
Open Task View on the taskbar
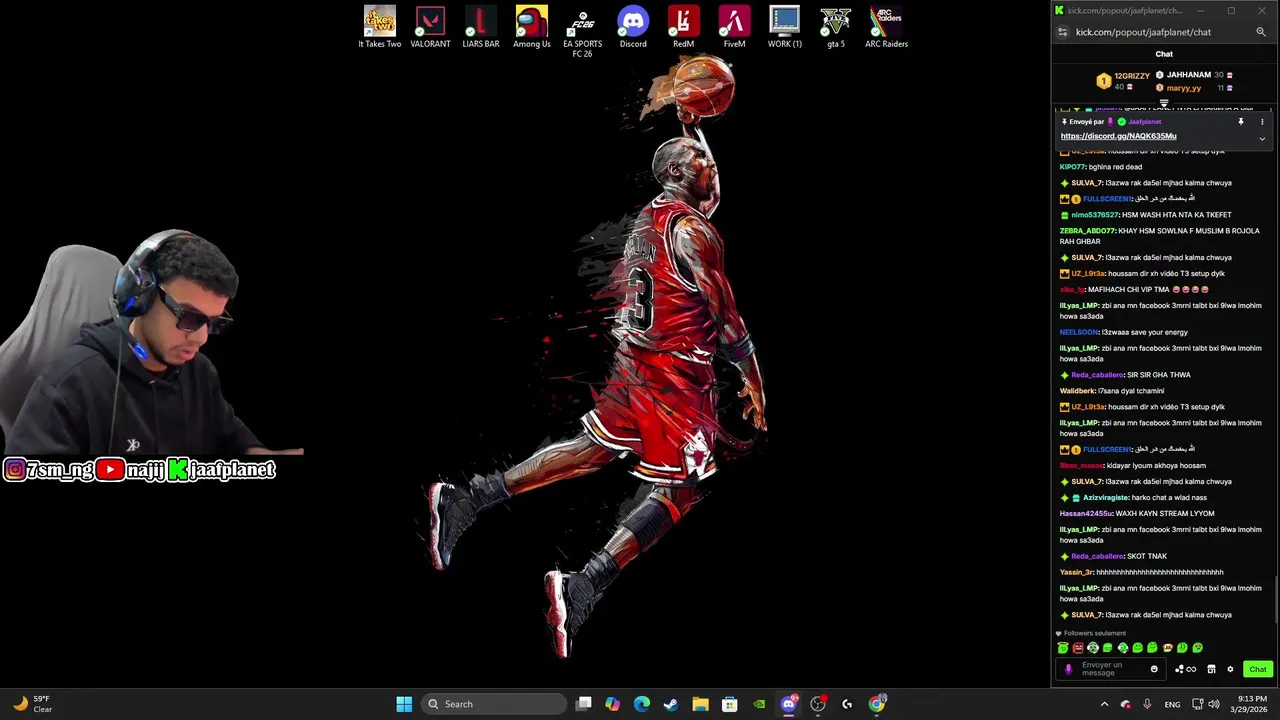[584, 704]
